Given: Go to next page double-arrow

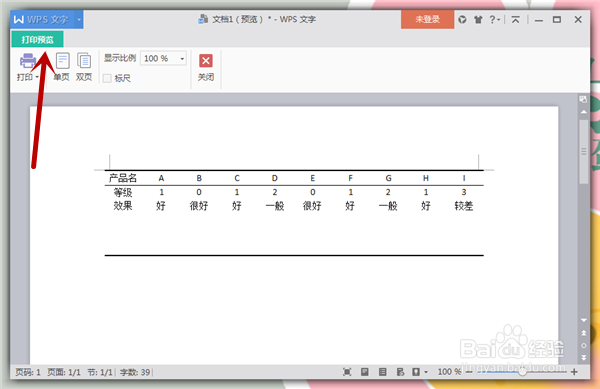Looking at the screenshot, I should pos(584,358).
